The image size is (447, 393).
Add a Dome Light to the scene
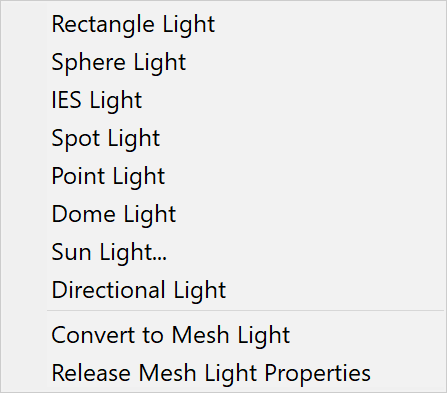pyautogui.click(x=223, y=214)
